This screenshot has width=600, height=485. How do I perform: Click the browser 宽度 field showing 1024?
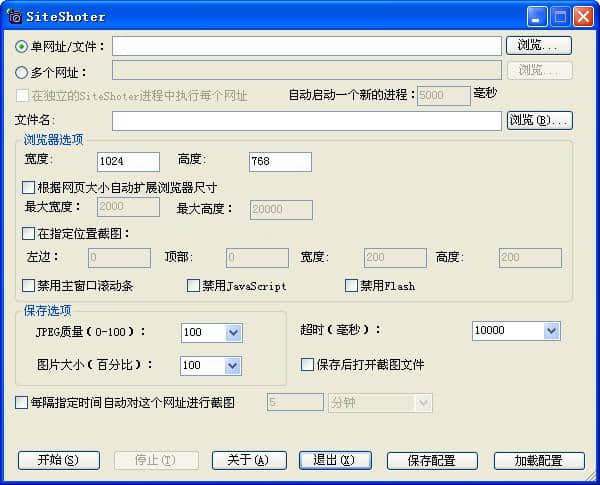pos(128,162)
